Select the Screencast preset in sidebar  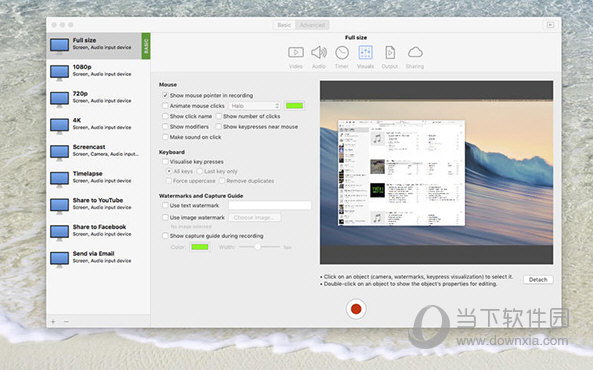click(98, 151)
